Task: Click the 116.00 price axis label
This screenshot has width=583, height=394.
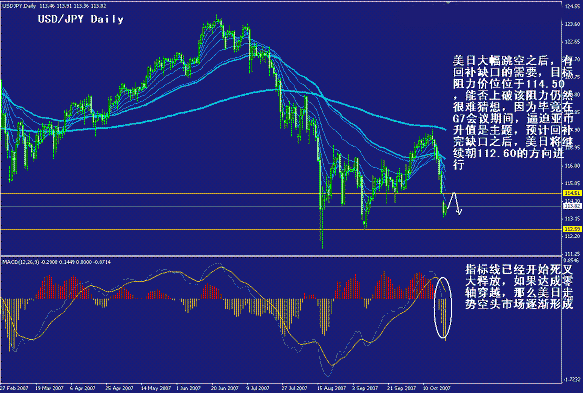Action: [573, 165]
